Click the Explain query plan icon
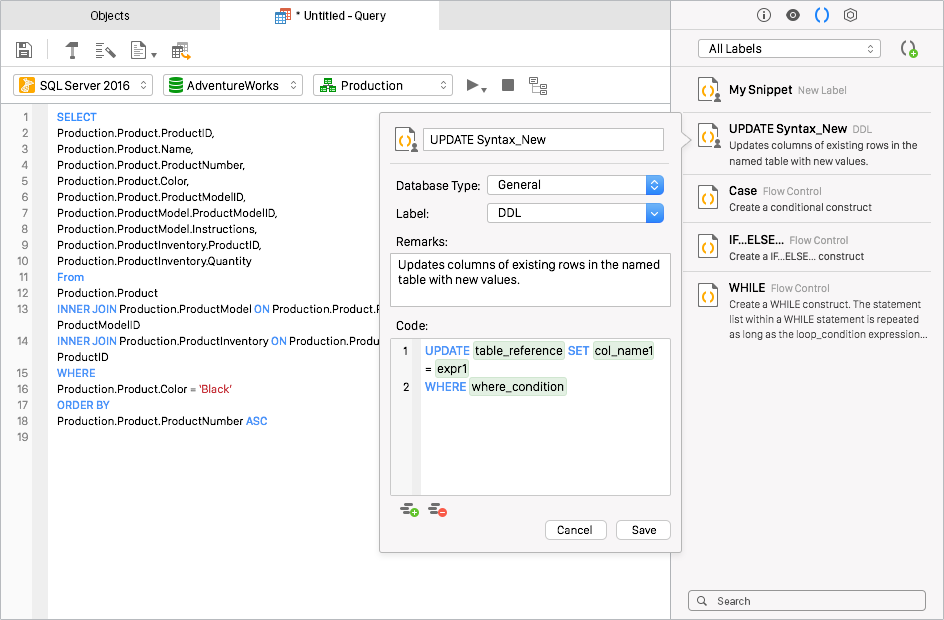The width and height of the screenshot is (944, 620). pyautogui.click(x=538, y=86)
